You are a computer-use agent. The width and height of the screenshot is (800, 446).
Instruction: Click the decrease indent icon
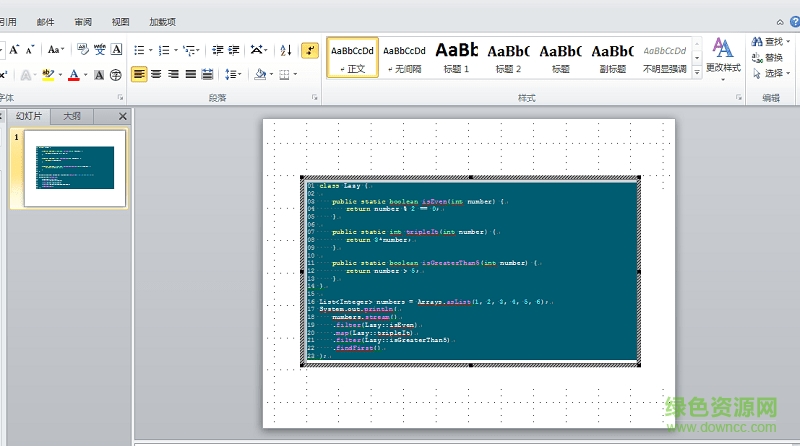[218, 49]
